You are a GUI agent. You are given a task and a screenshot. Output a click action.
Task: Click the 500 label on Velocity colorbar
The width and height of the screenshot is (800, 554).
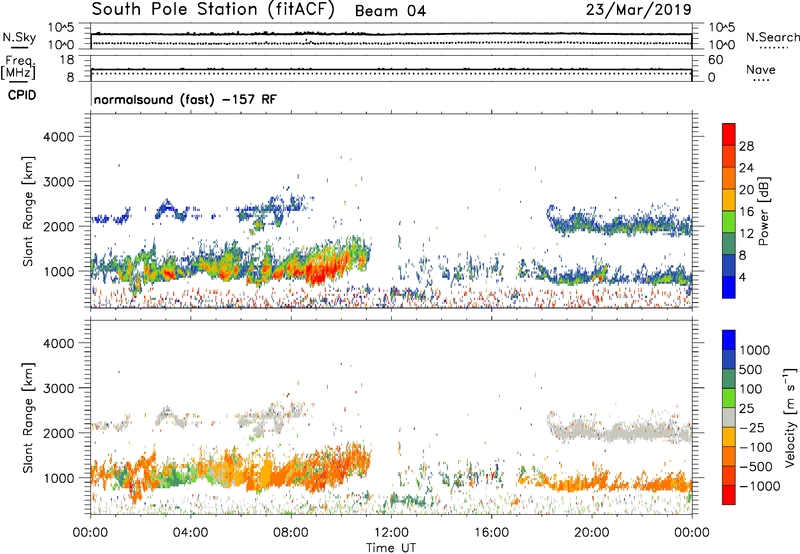753,370
